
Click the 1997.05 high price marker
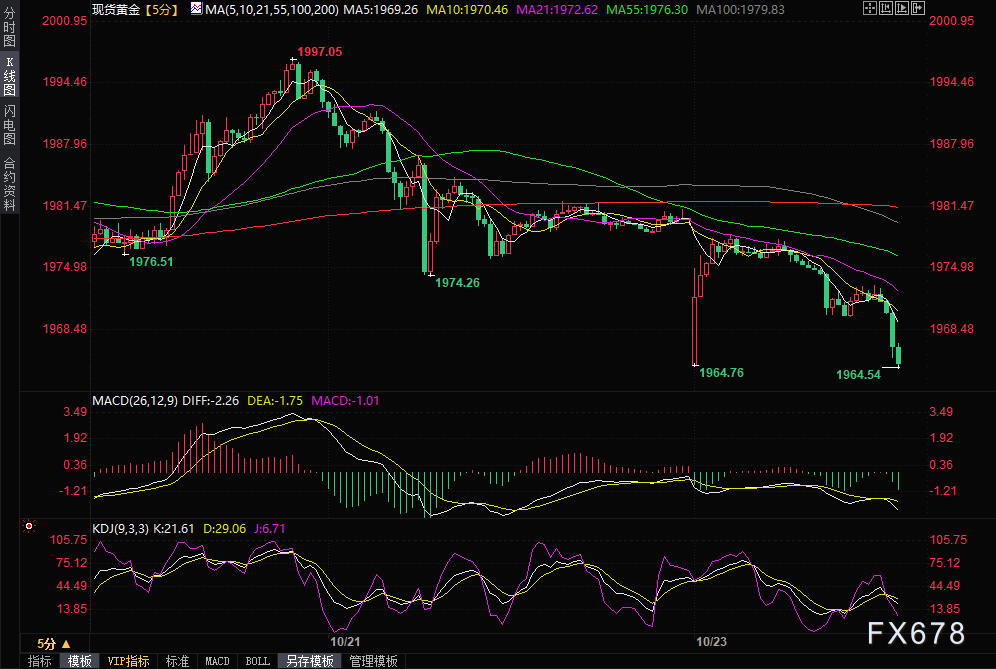pos(320,52)
